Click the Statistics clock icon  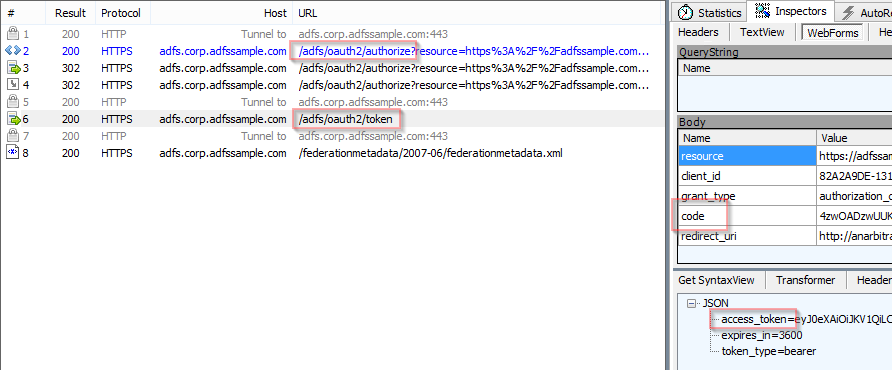(686, 13)
